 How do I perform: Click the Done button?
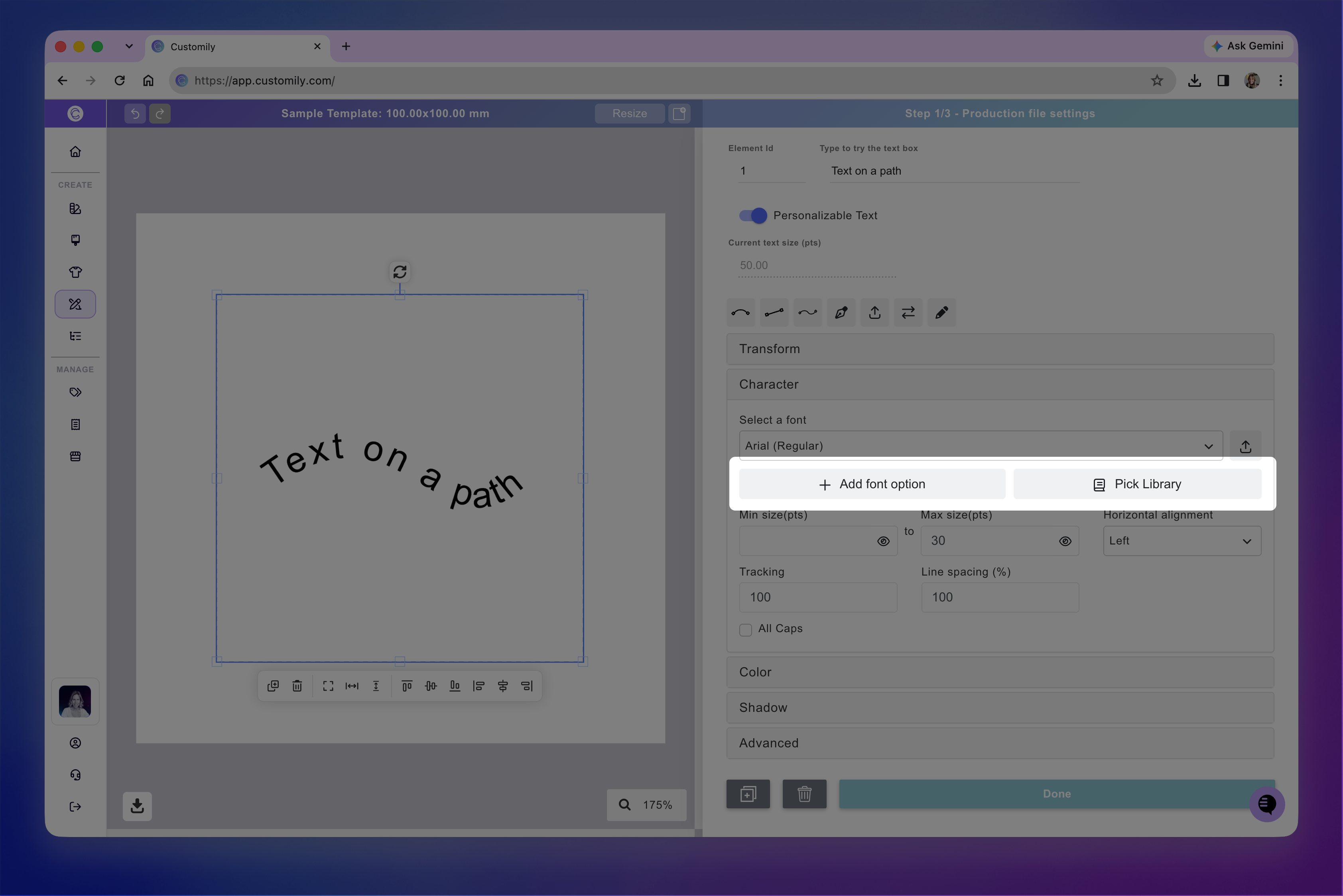tap(1057, 794)
